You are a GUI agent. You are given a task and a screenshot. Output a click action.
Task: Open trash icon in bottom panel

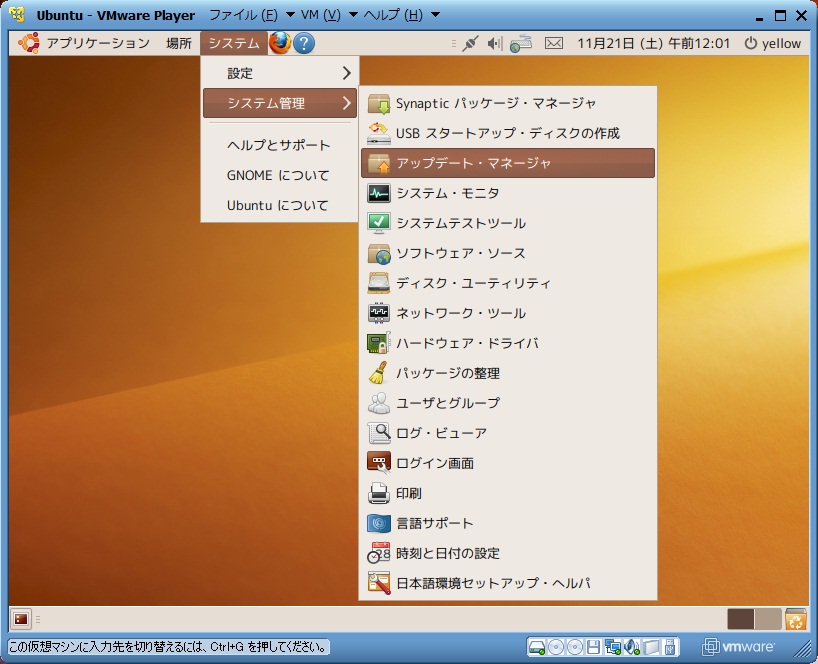coord(796,619)
